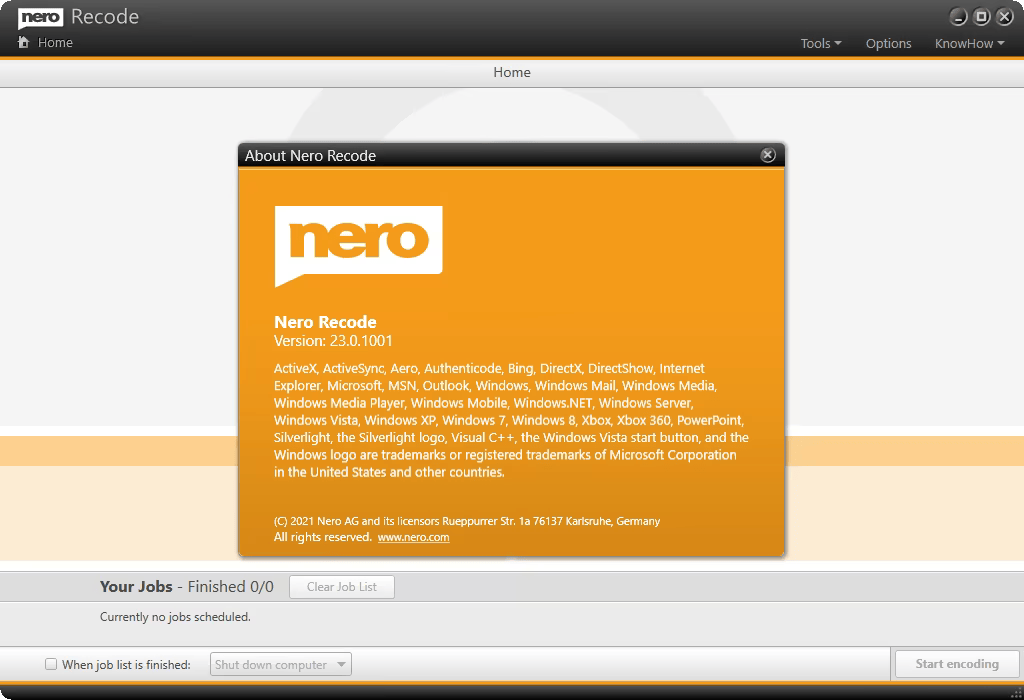Click the large Nero logo in About dialog
Screen dimensions: 1024x700
pyautogui.click(x=358, y=246)
